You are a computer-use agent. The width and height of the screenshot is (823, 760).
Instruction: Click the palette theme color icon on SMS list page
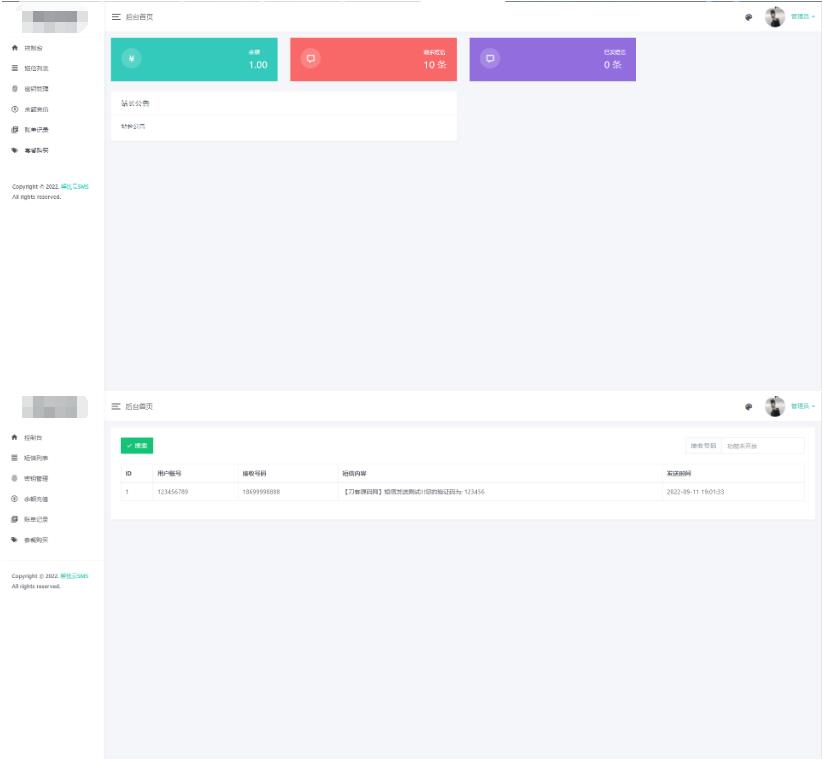pos(748,406)
